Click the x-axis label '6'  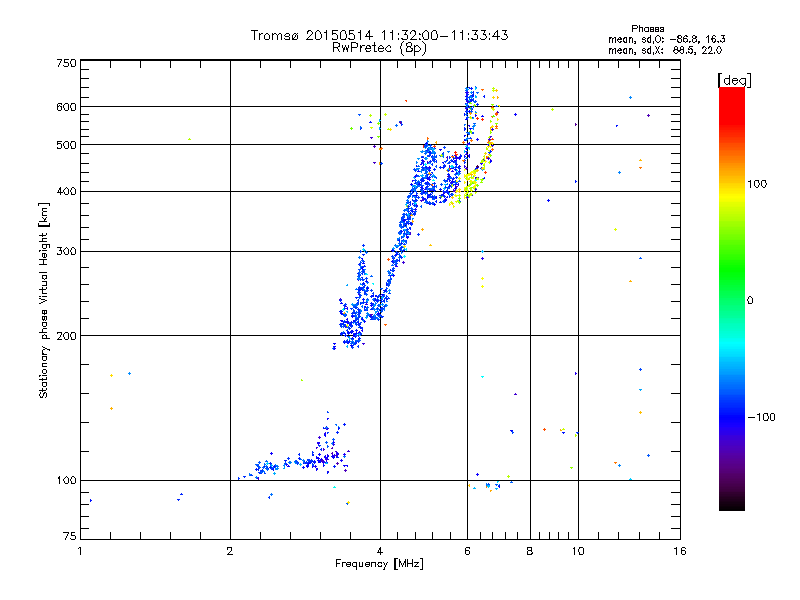467,551
